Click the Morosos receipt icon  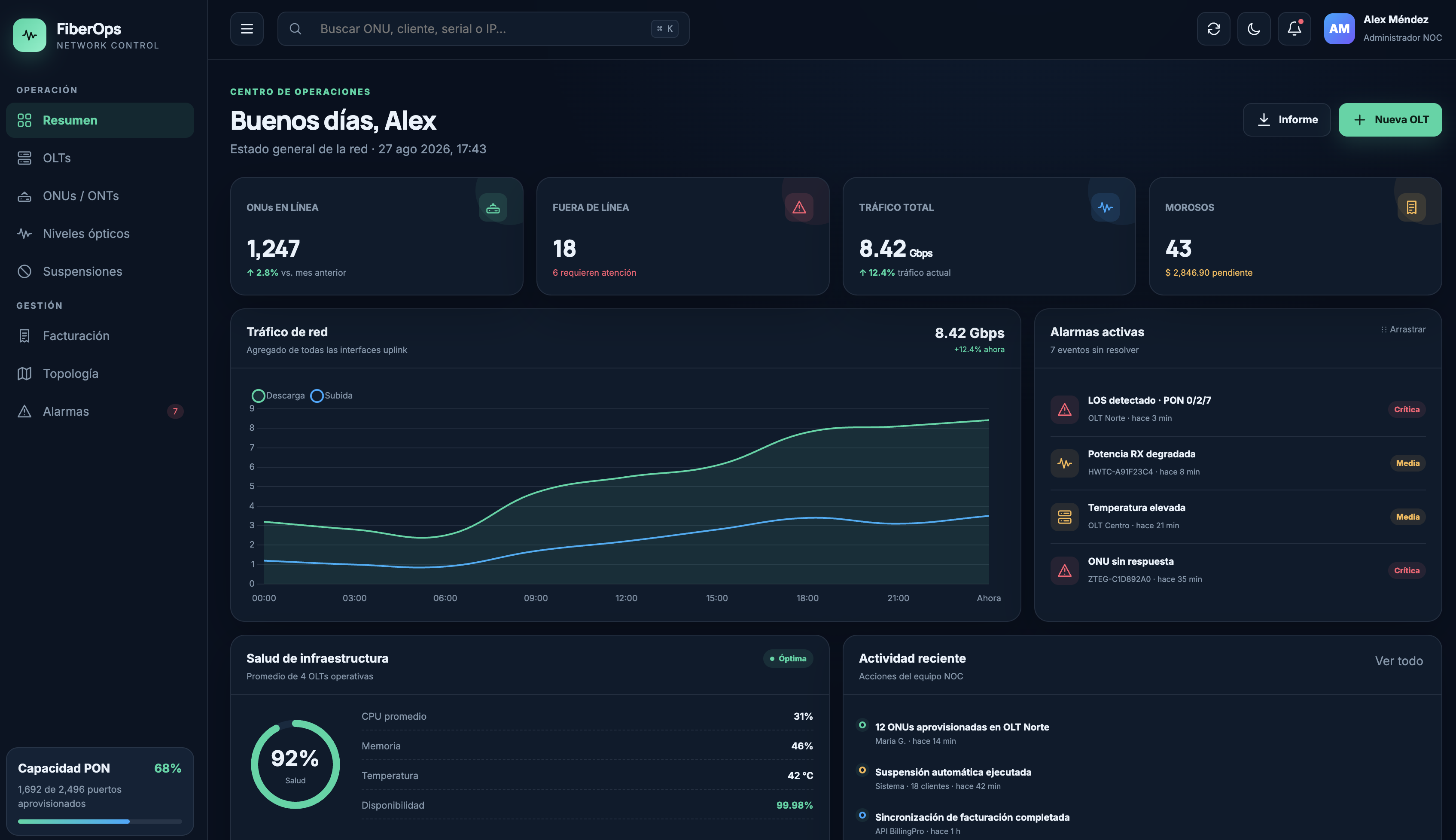pos(1412,208)
